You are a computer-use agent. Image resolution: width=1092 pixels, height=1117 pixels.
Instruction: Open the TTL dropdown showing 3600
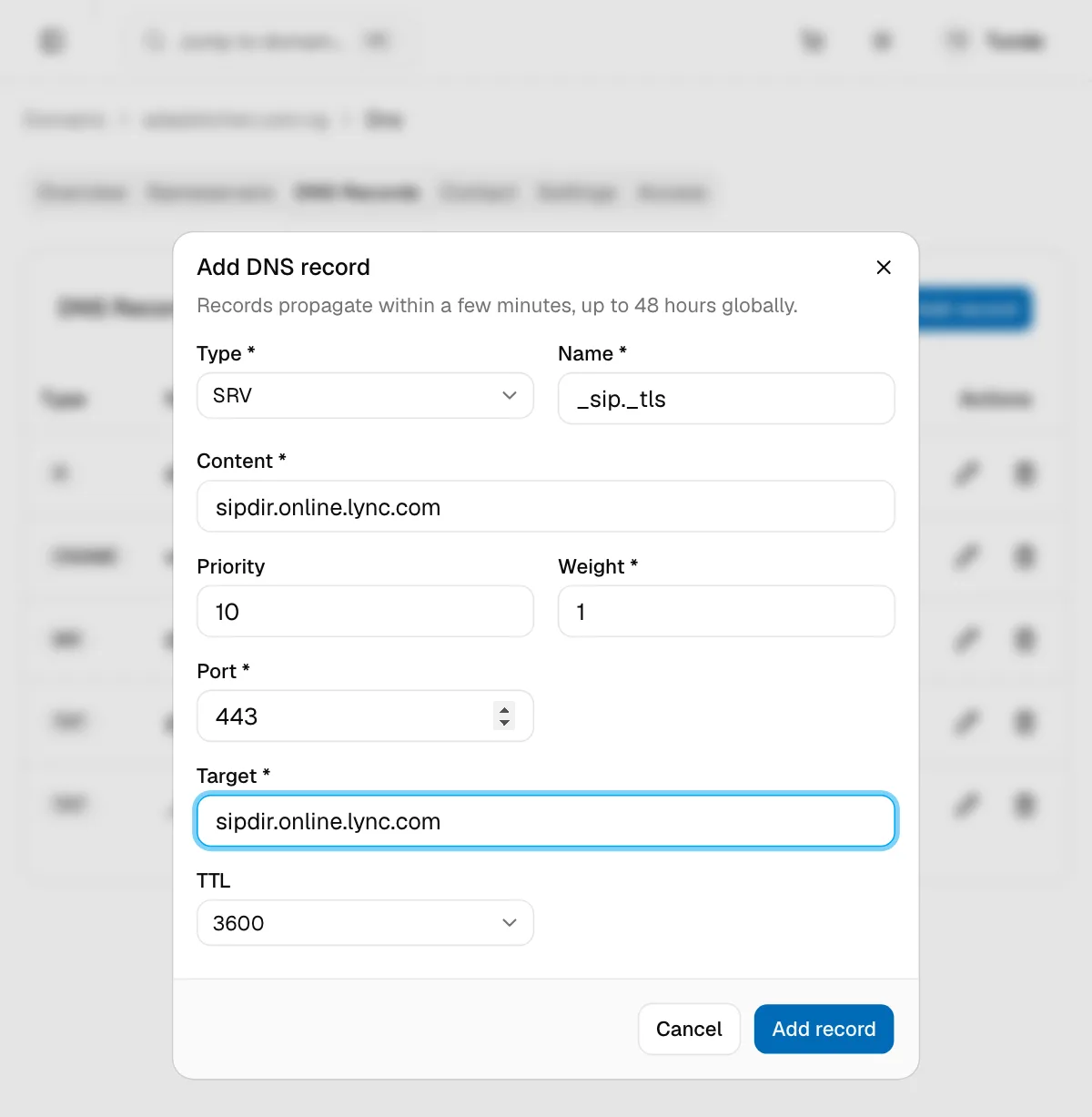point(365,923)
